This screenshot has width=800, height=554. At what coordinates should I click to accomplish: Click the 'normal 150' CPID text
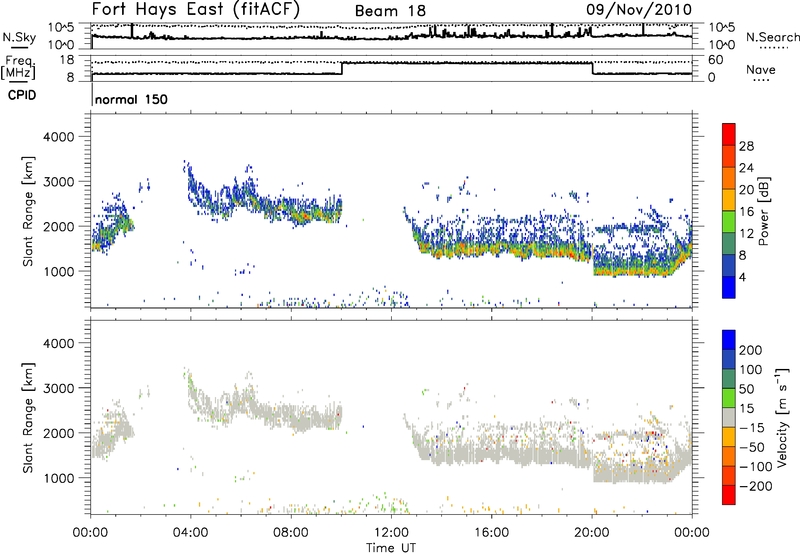click(x=131, y=99)
